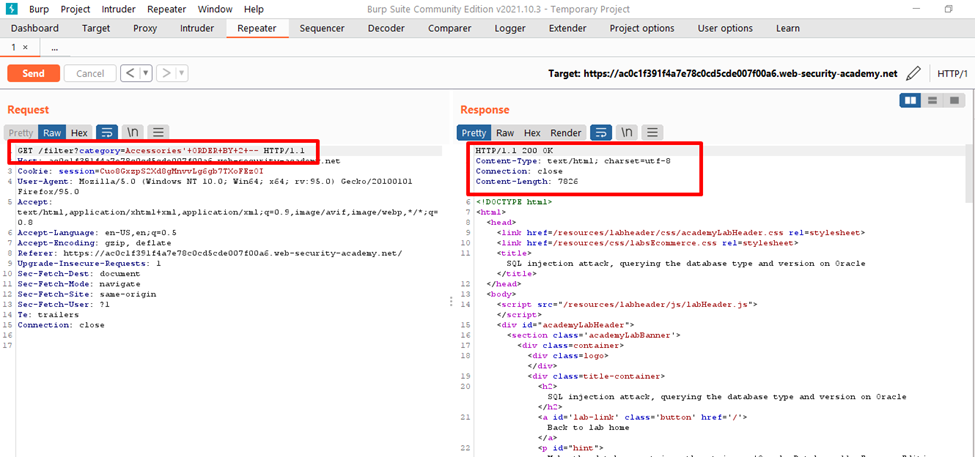Open the Project menu

(x=75, y=9)
